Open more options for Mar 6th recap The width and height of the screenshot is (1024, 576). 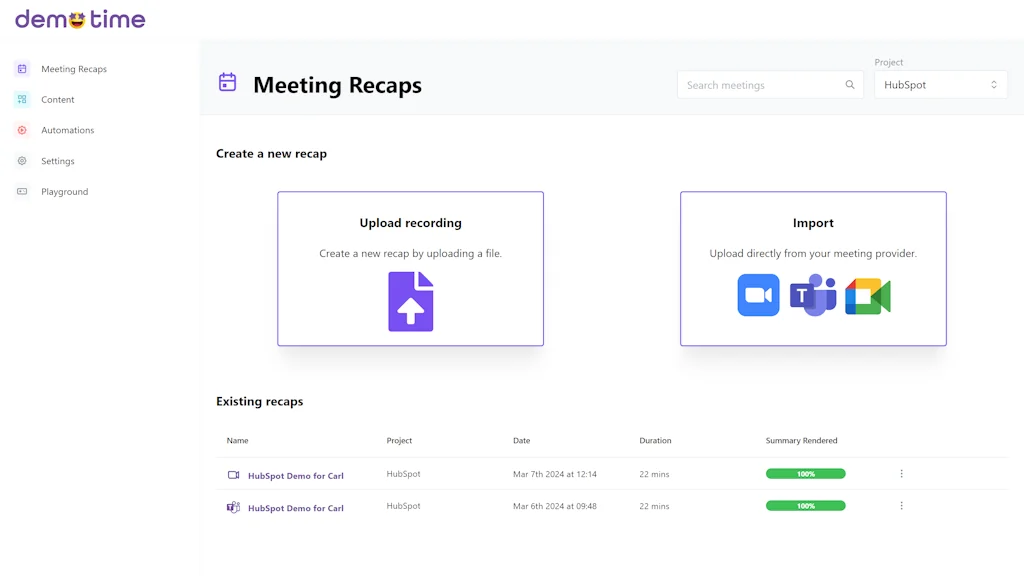click(x=901, y=505)
